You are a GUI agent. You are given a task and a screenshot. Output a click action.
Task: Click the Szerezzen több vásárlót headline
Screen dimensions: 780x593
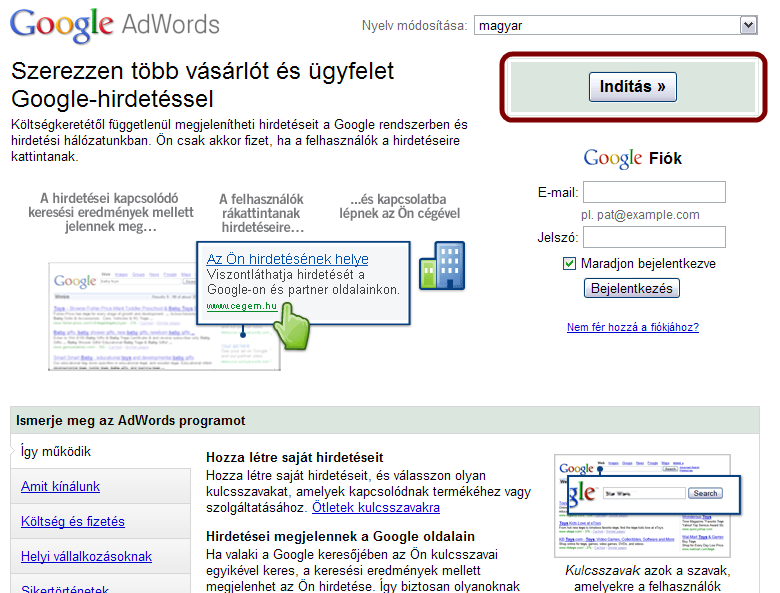[202, 85]
